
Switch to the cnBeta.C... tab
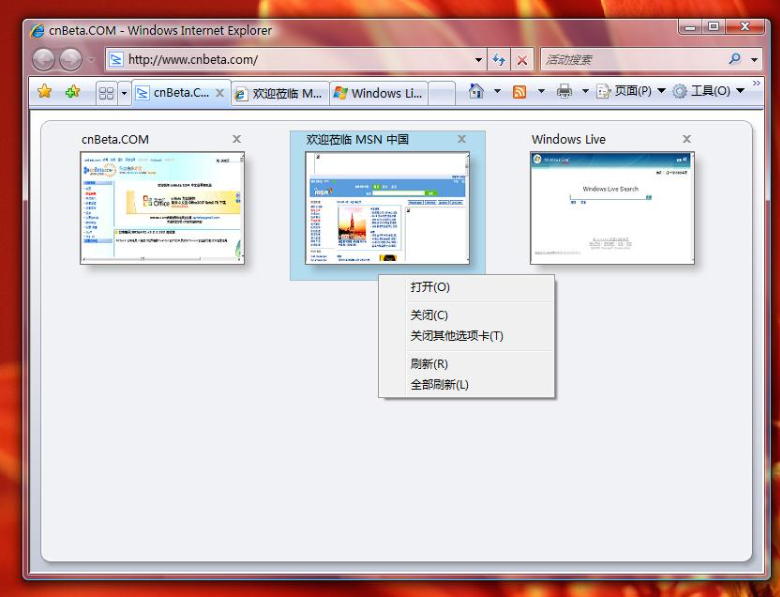click(x=181, y=93)
